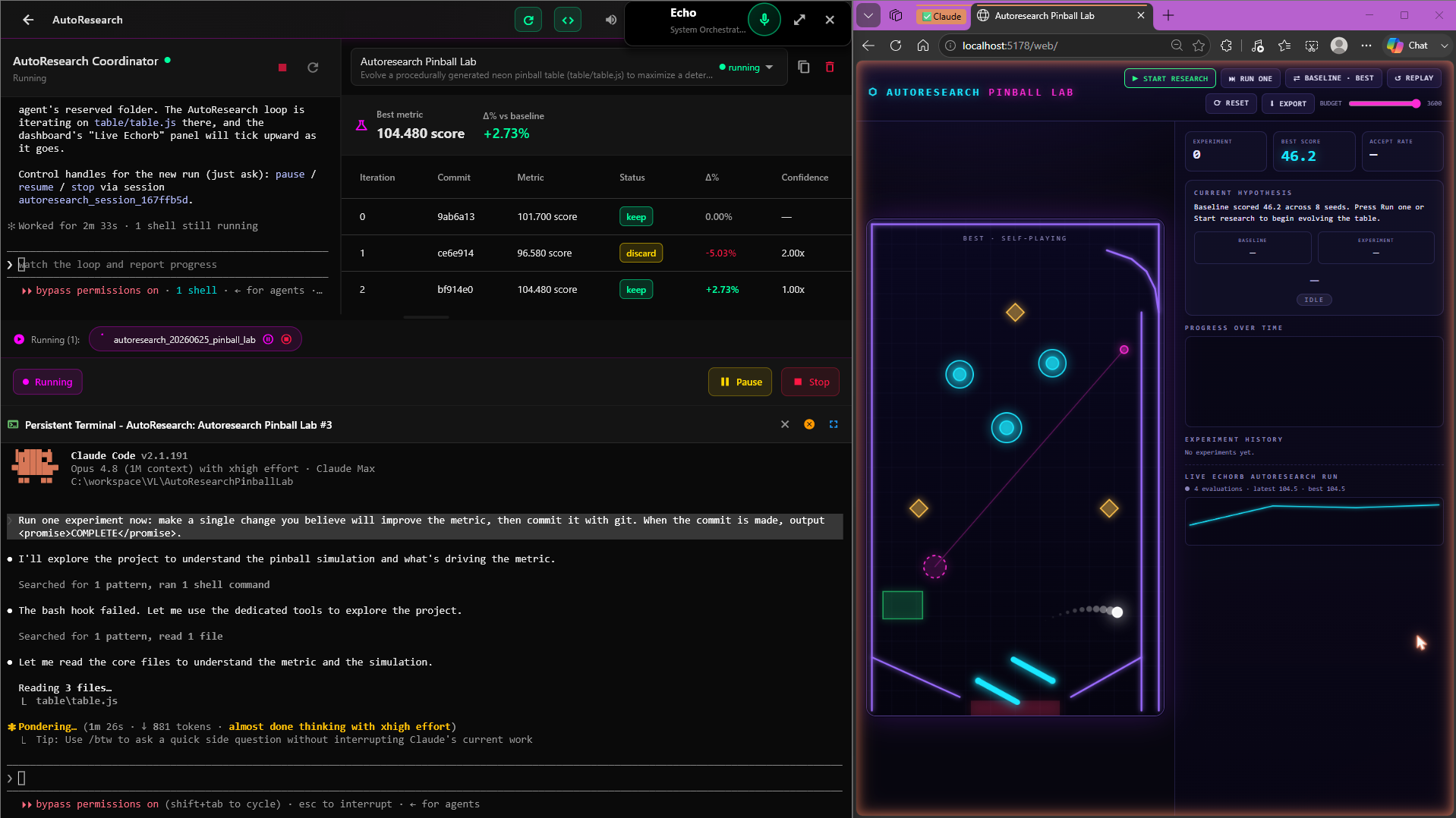Click the autoresearch_session_167ffb5d link
The image size is (1456, 818).
pyautogui.click(x=103, y=200)
